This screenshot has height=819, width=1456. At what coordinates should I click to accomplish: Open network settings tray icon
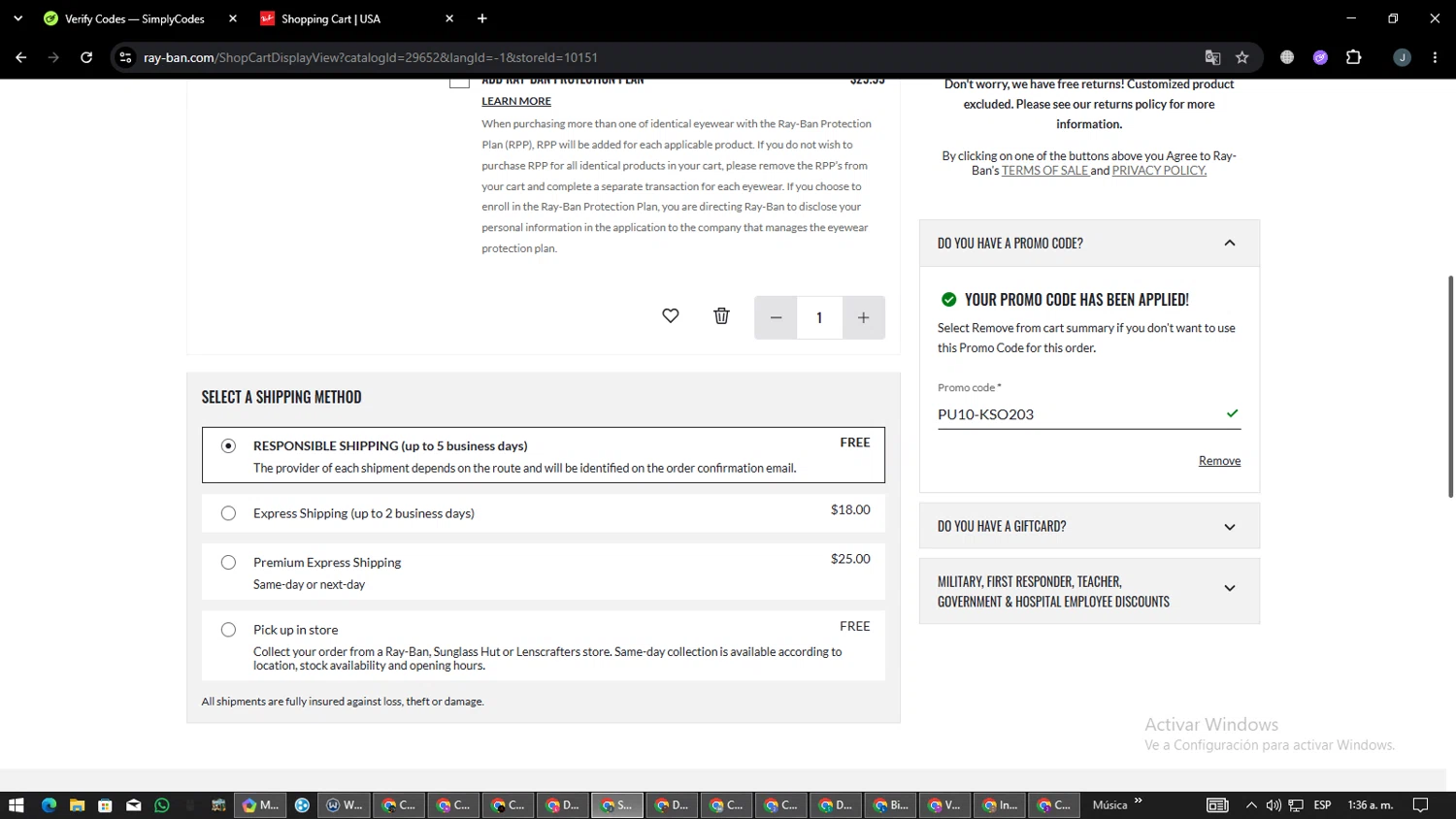point(1296,805)
